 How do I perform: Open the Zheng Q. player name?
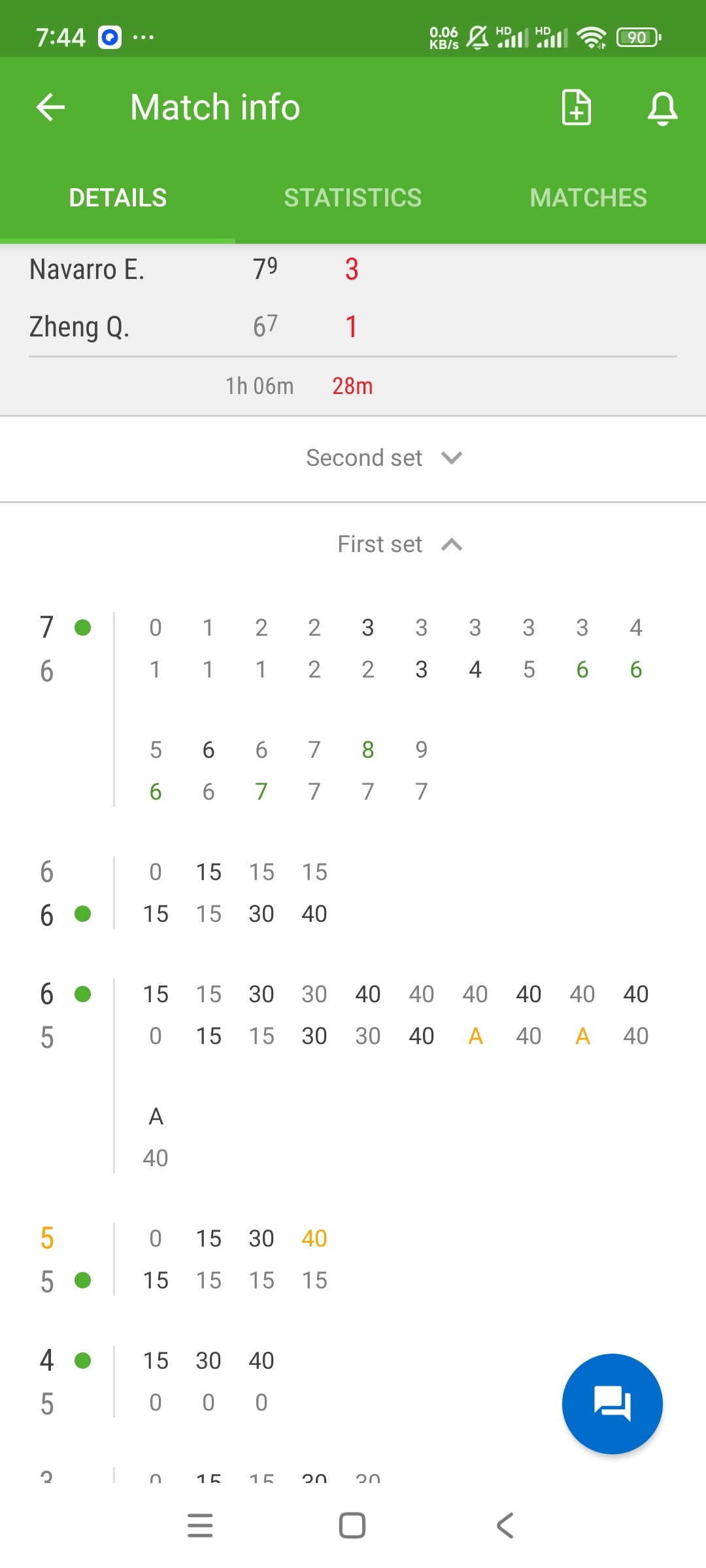(79, 327)
